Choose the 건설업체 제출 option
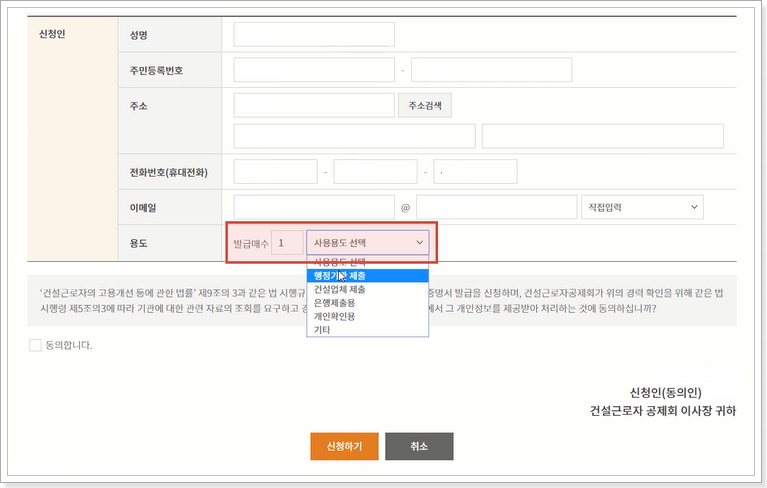Viewport: 767px width, 488px height. point(368,289)
